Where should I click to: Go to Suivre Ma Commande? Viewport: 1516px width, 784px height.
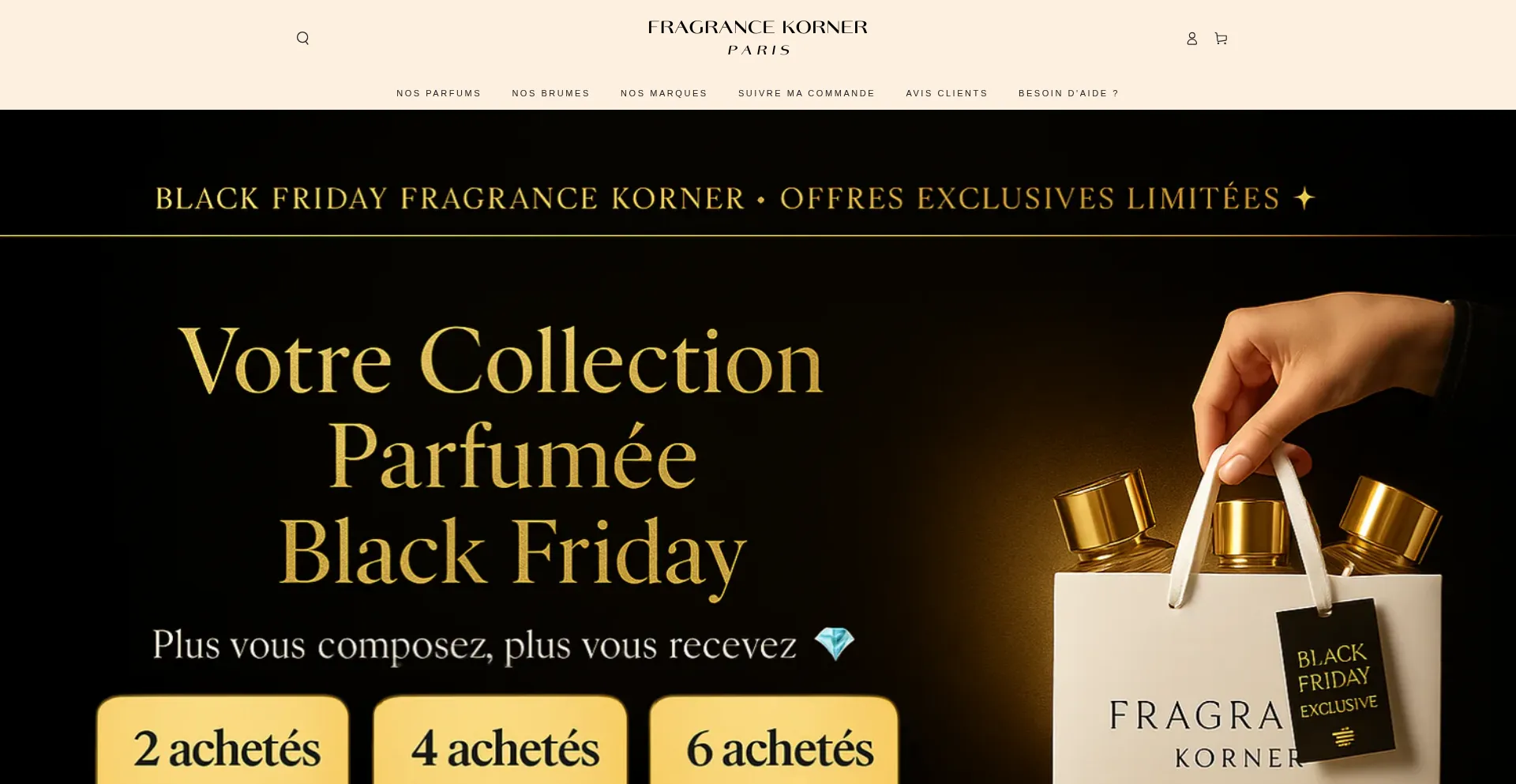806,93
